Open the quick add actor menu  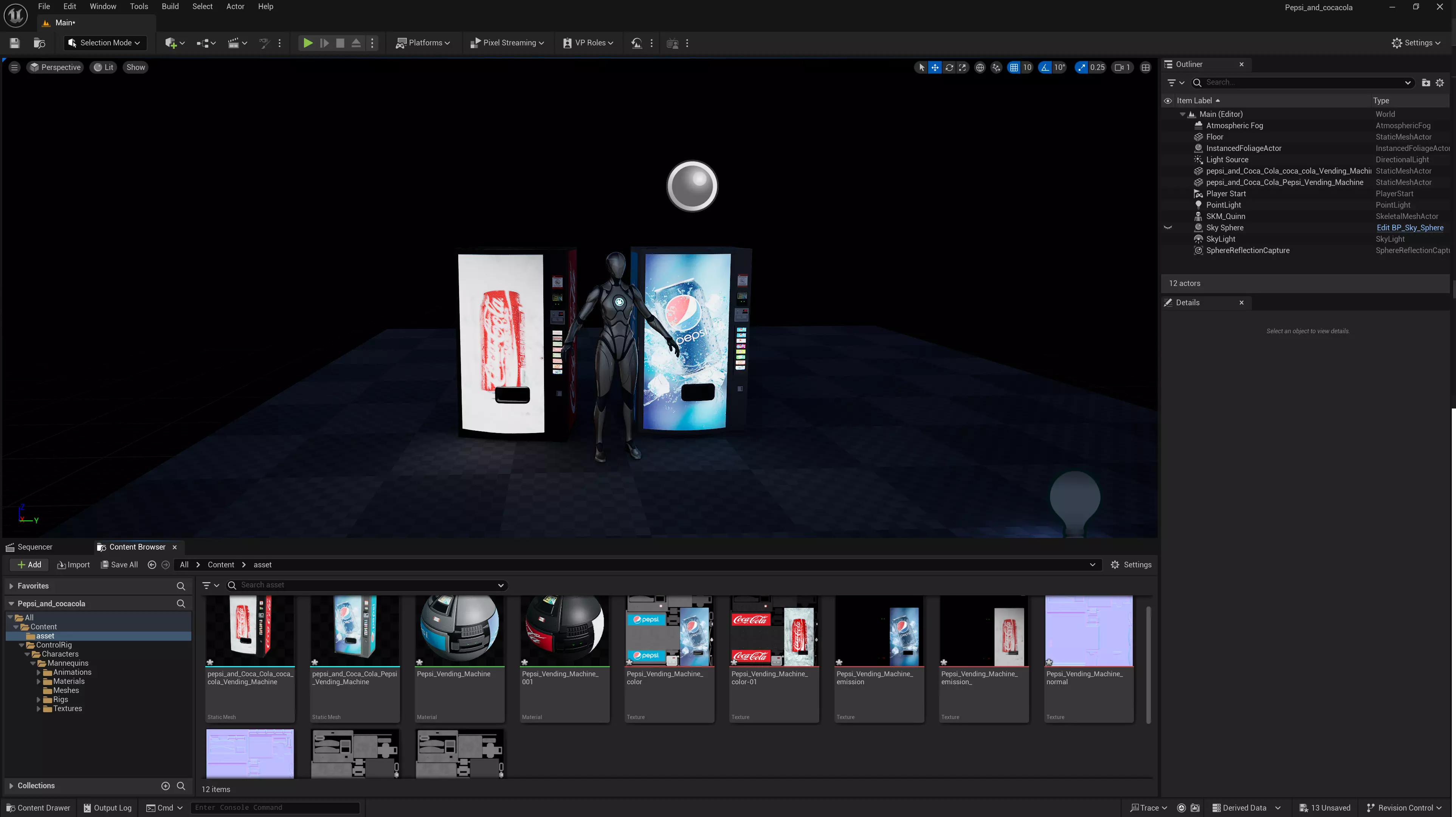(174, 43)
